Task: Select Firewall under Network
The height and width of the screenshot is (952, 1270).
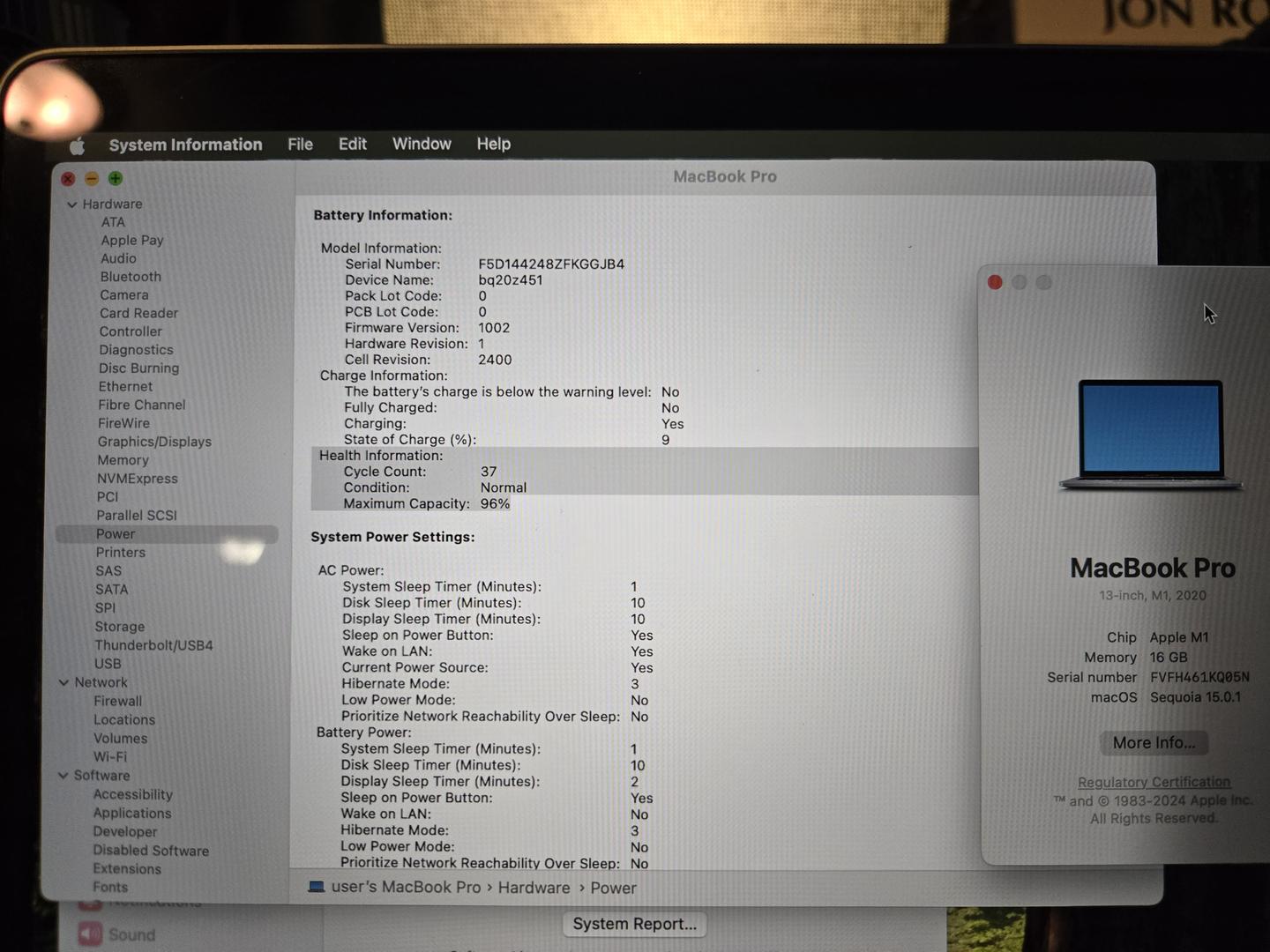Action: [x=117, y=702]
